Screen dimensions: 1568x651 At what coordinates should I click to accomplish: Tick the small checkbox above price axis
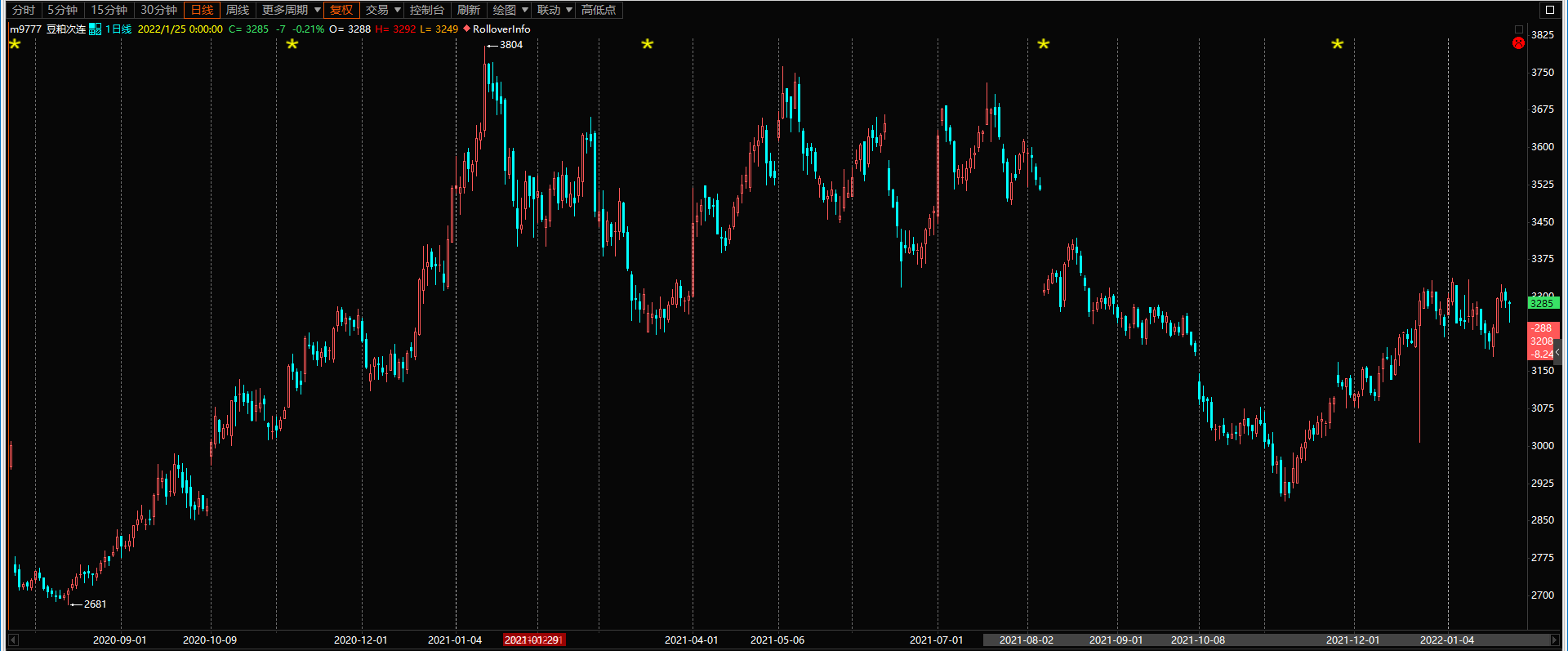[x=1519, y=29]
